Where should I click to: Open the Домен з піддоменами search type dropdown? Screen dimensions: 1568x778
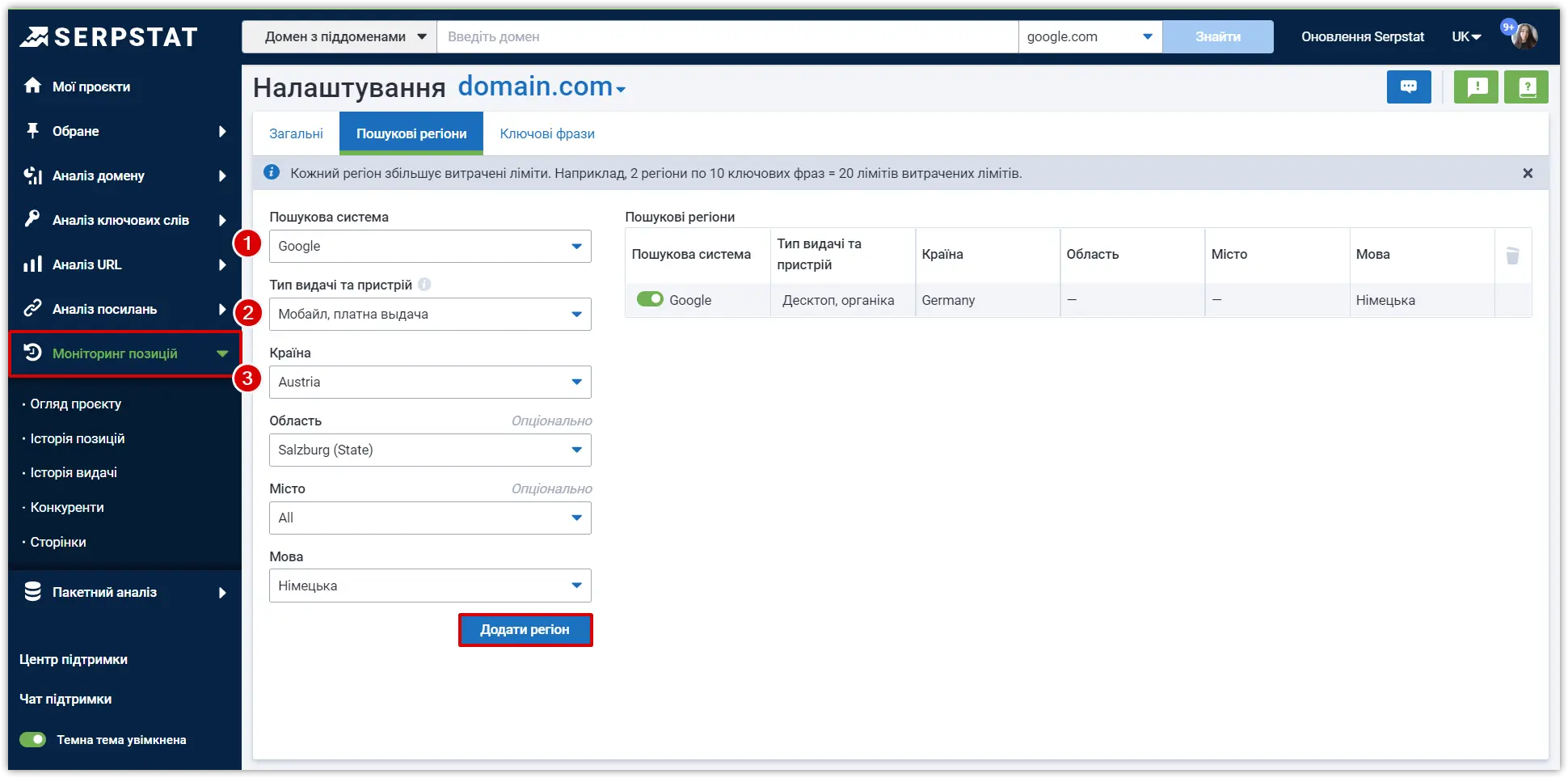339,36
